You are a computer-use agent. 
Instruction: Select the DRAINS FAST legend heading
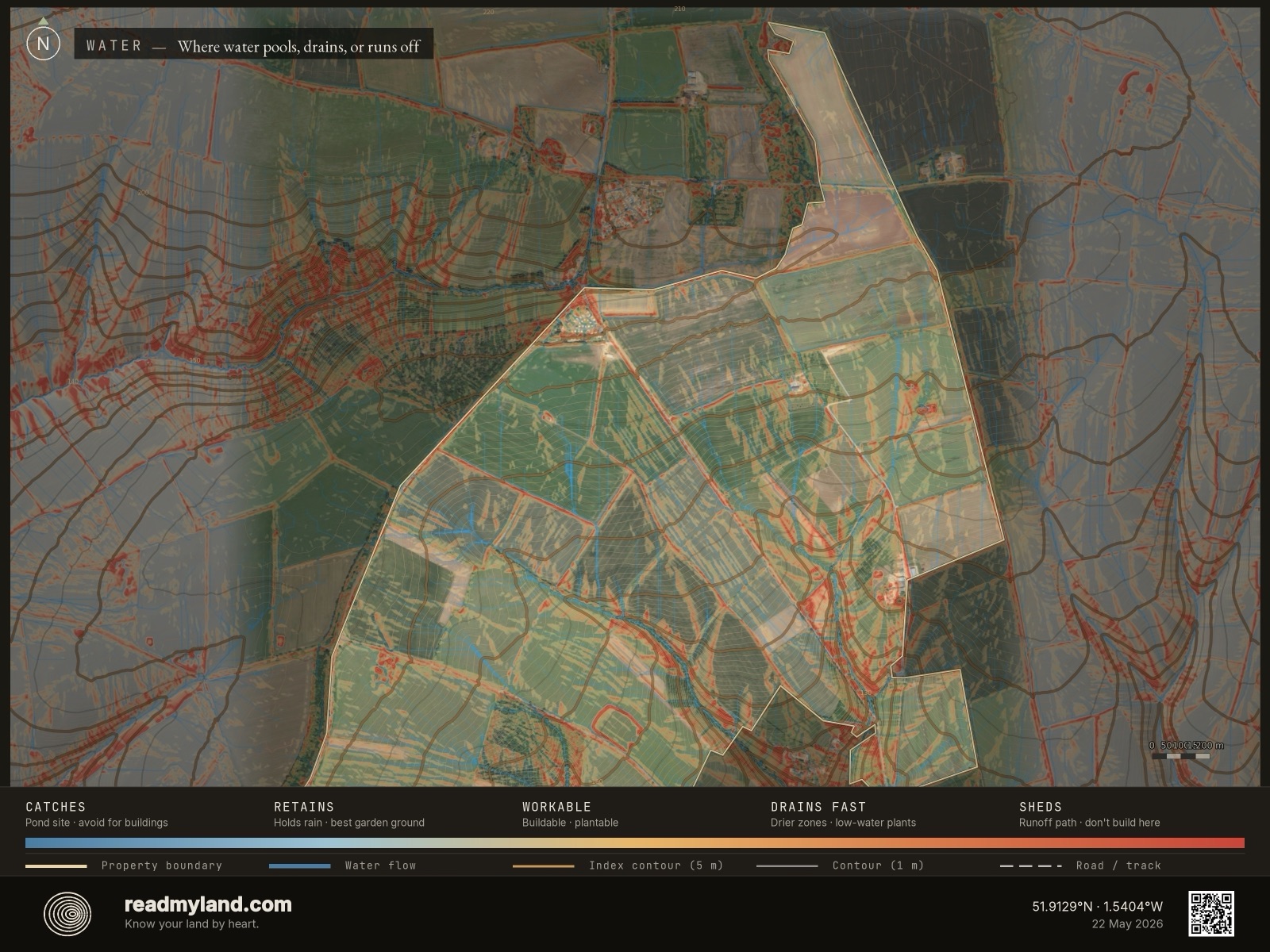[x=818, y=806]
